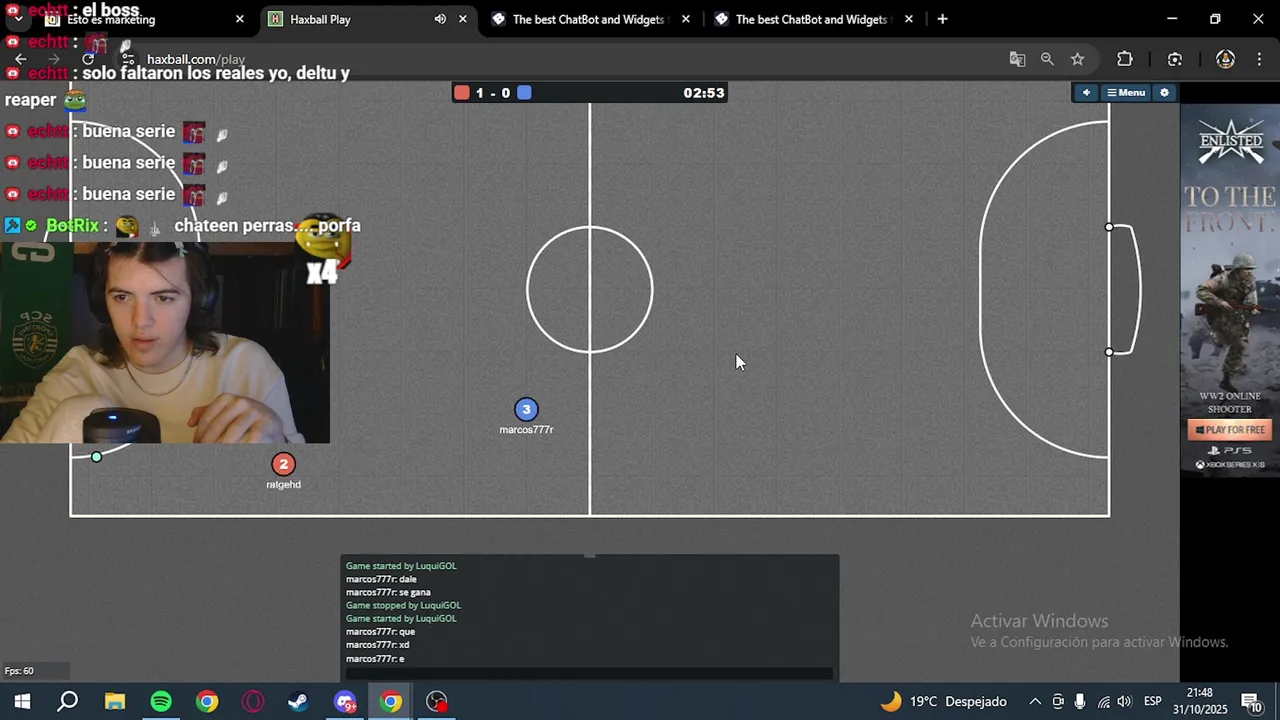Viewport: 1280px width, 720px height.
Task: Open Steam from the taskbar
Action: (x=298, y=702)
